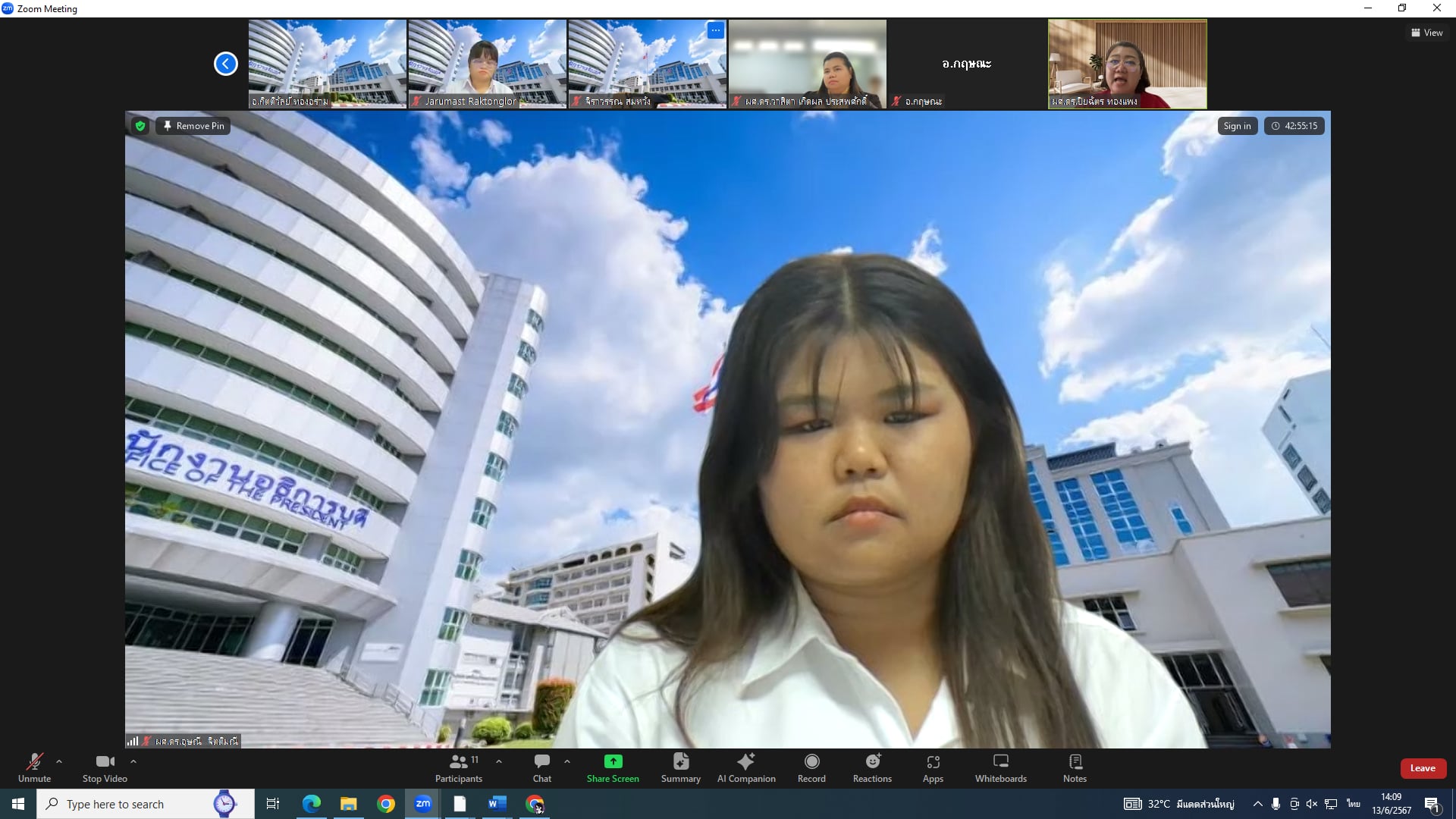
Task: Open Whiteboards
Action: (x=1000, y=767)
